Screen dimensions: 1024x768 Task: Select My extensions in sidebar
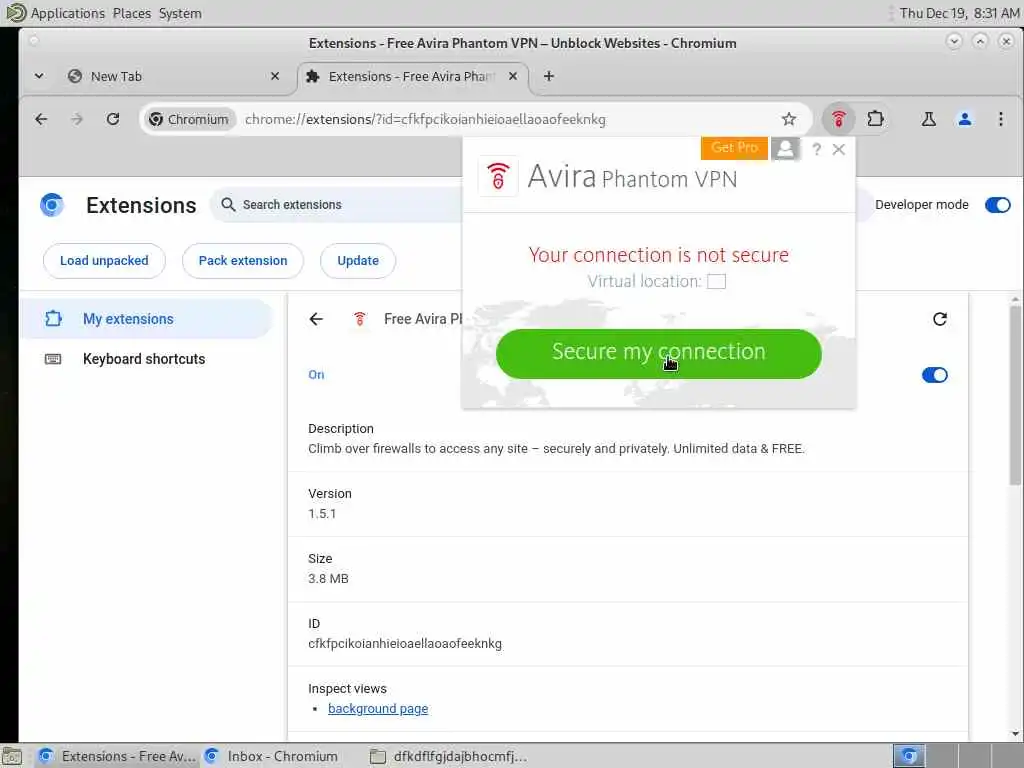tap(146, 319)
